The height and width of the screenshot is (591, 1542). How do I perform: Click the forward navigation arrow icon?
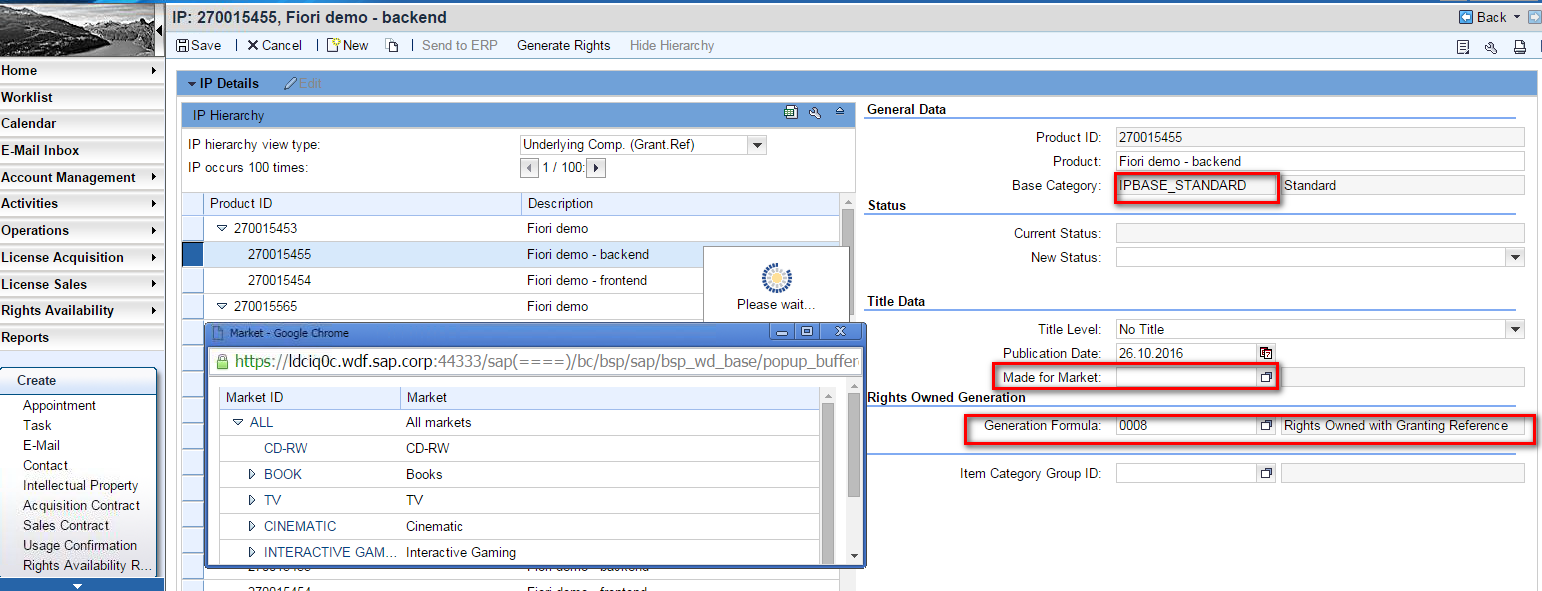click(1534, 17)
